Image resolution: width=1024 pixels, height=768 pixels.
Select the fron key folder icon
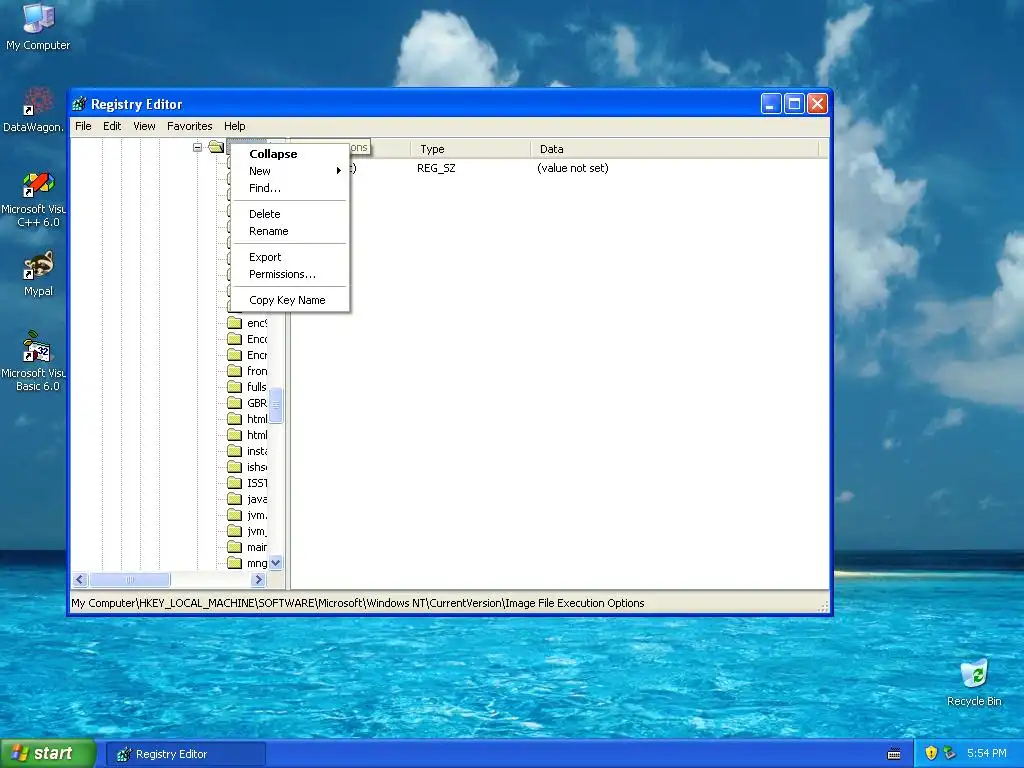(234, 371)
